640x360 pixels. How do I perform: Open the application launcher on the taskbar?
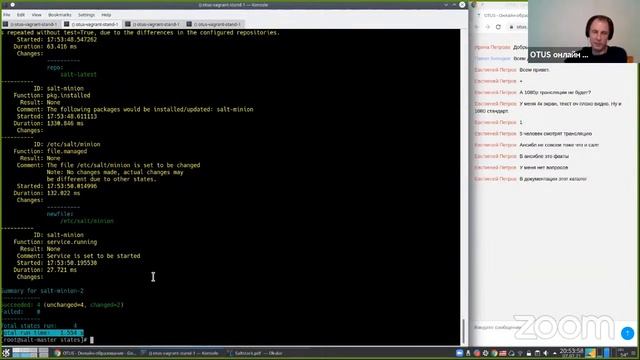(x=6, y=353)
